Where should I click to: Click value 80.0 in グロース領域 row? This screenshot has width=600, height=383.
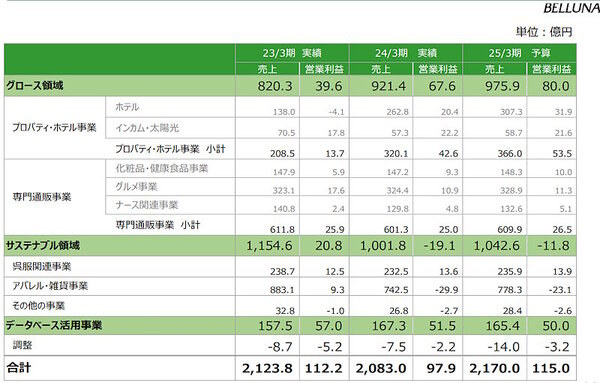tap(556, 86)
